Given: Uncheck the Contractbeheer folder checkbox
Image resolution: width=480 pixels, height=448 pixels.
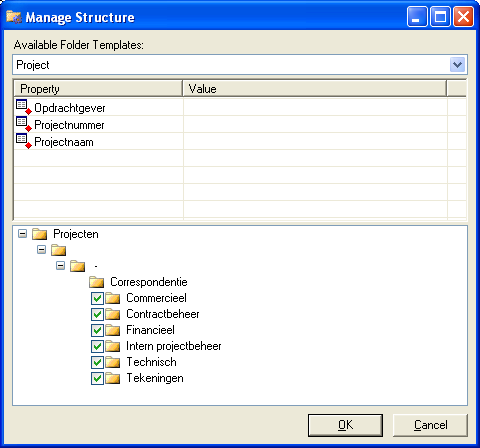Looking at the screenshot, I should point(97,314).
